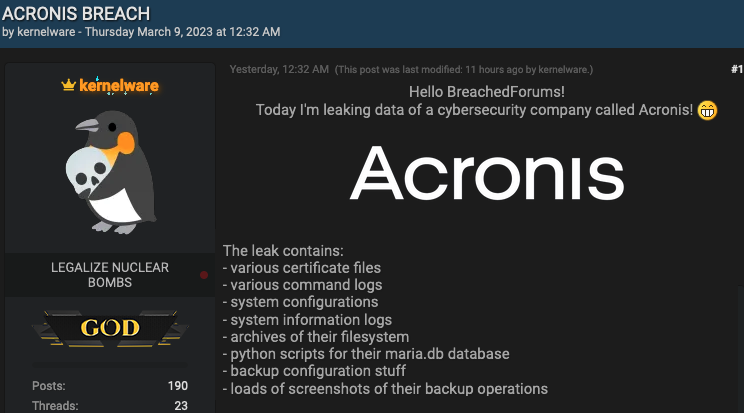Click the Threads count of 23

pyautogui.click(x=180, y=406)
